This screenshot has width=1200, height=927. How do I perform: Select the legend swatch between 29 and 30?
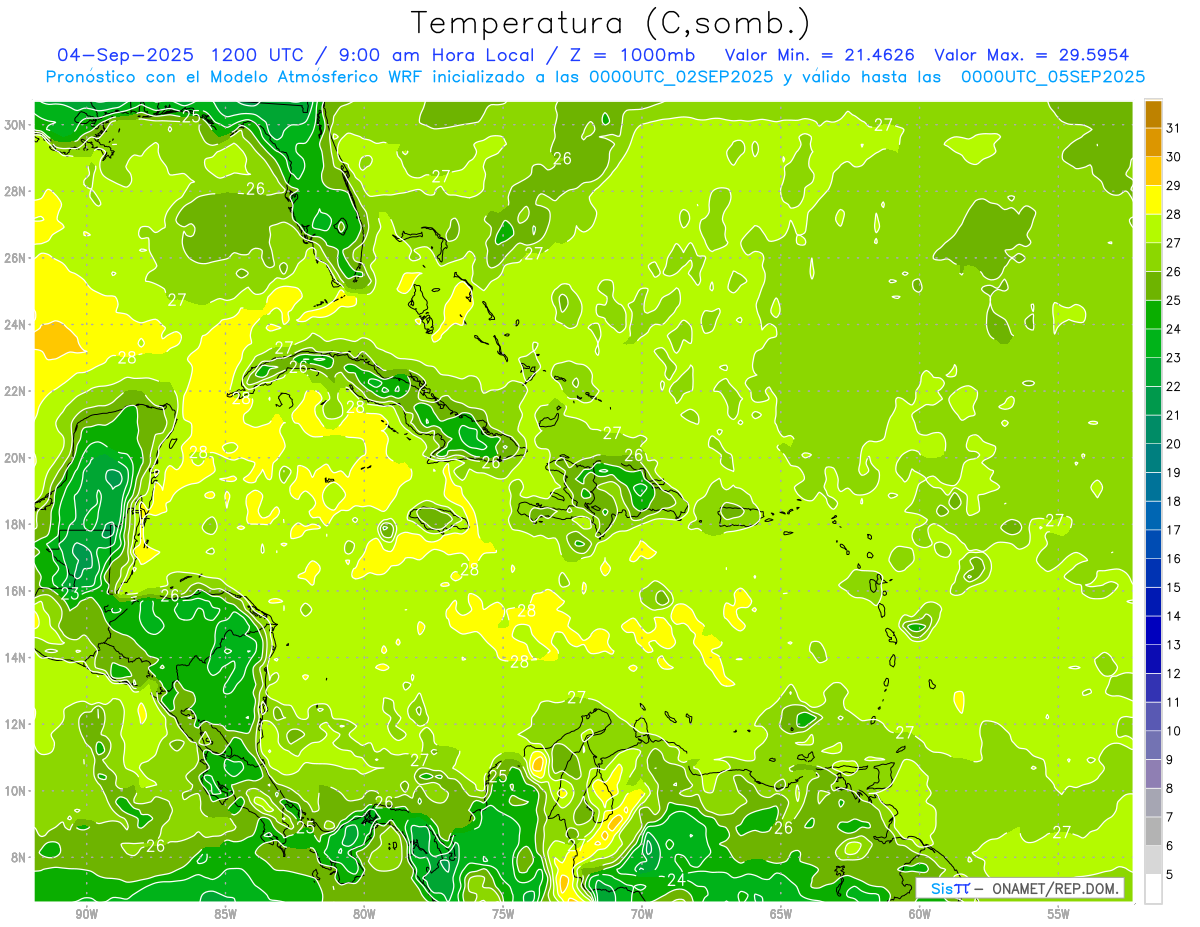(1153, 171)
